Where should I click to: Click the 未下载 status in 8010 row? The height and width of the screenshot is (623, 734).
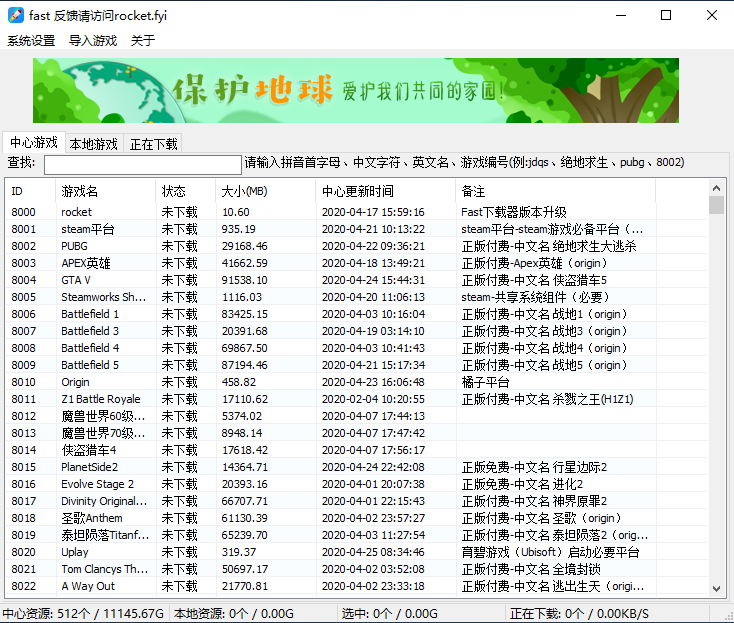179,382
